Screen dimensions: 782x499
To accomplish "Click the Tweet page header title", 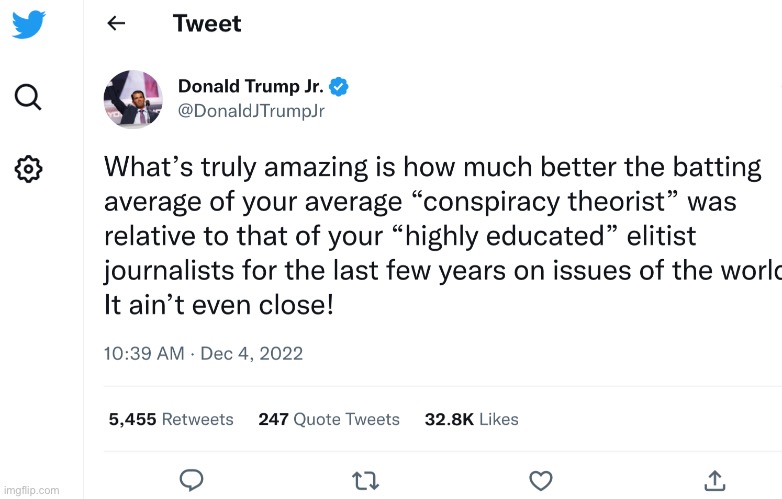I will [207, 24].
